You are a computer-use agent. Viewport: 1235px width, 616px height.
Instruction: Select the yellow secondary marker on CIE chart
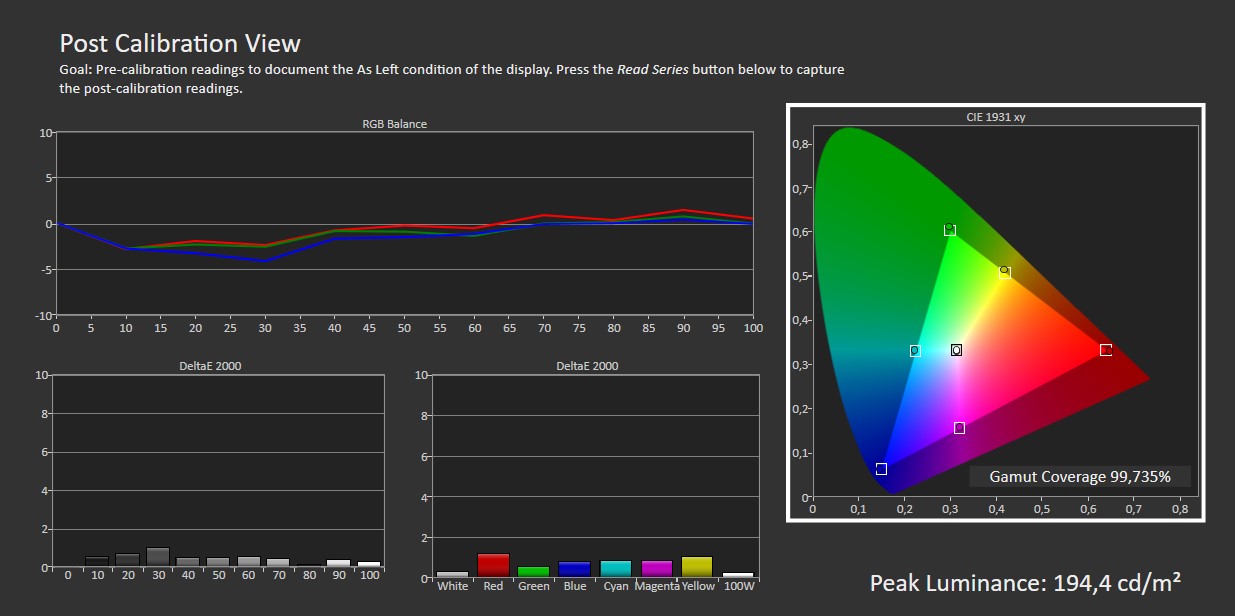[x=1005, y=272]
